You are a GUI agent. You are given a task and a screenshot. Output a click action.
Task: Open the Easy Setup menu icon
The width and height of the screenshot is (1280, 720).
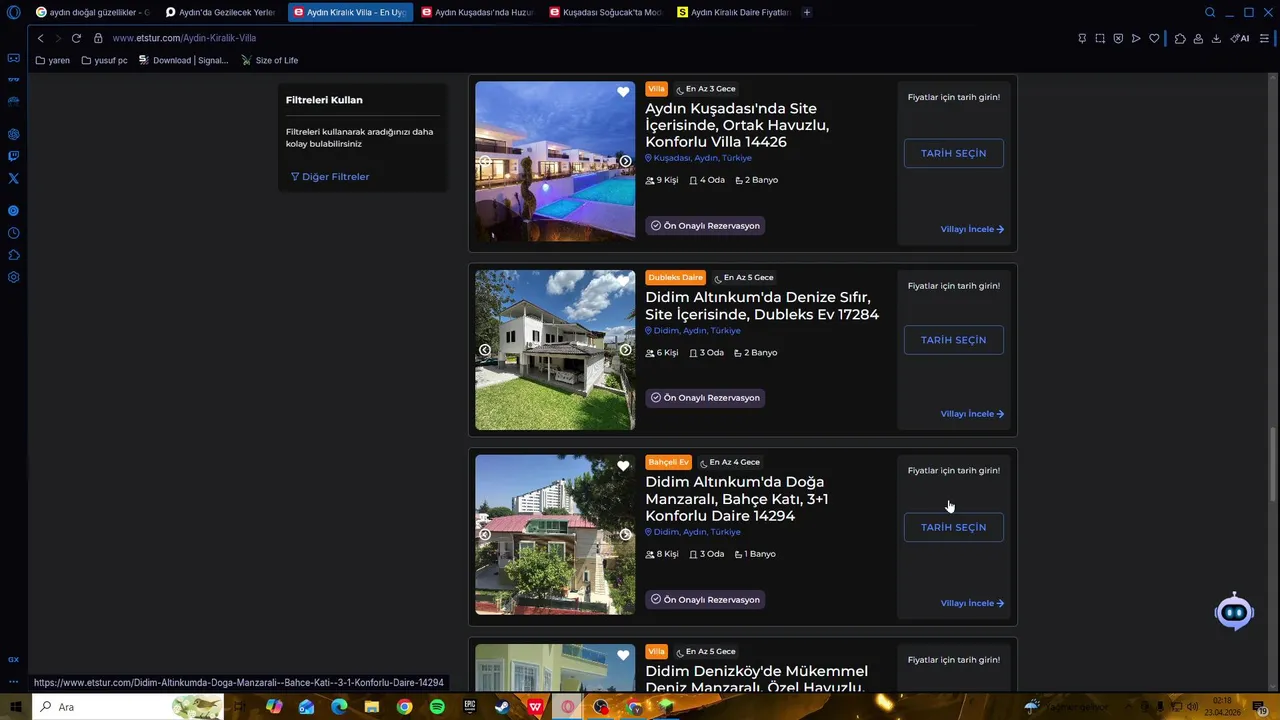coord(1264,38)
